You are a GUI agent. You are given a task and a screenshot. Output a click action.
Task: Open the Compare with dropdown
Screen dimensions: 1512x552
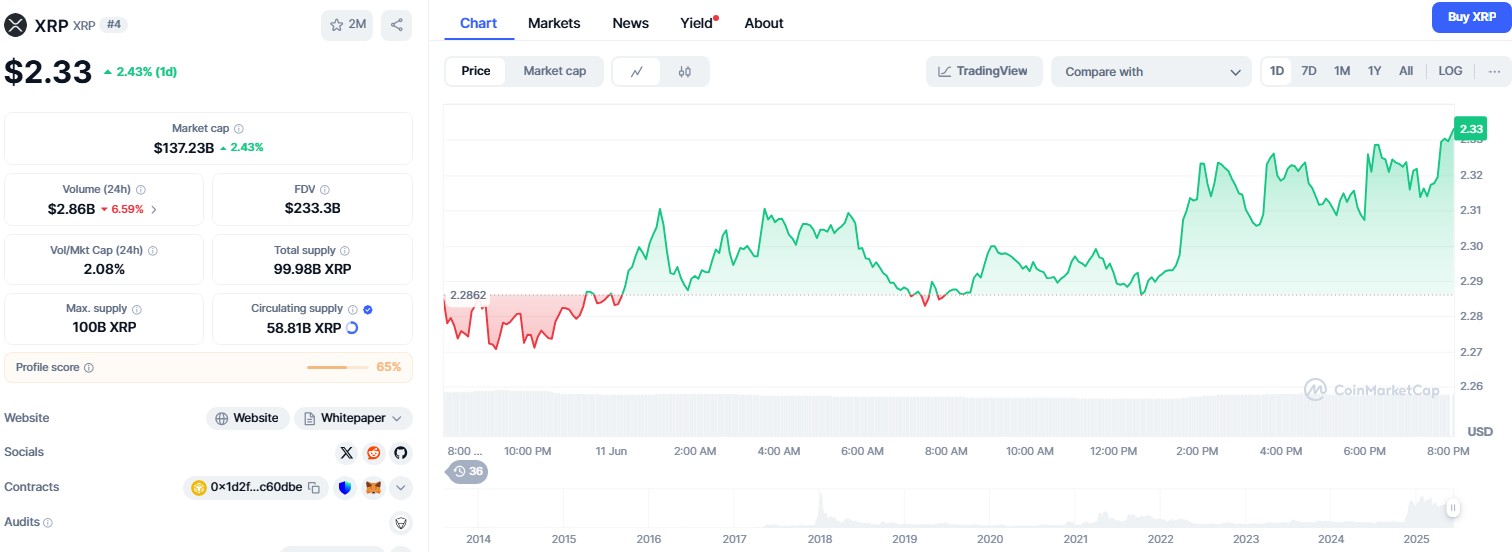click(x=1151, y=72)
